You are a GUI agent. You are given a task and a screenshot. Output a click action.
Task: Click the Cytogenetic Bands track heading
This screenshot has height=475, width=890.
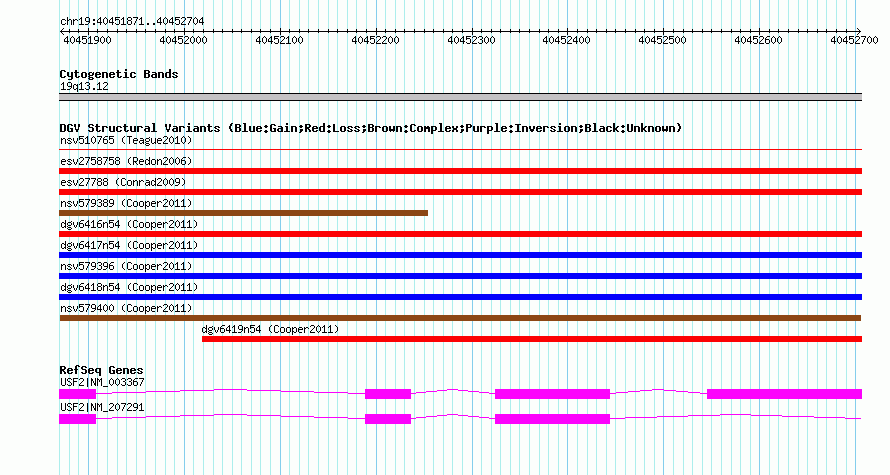coord(119,74)
